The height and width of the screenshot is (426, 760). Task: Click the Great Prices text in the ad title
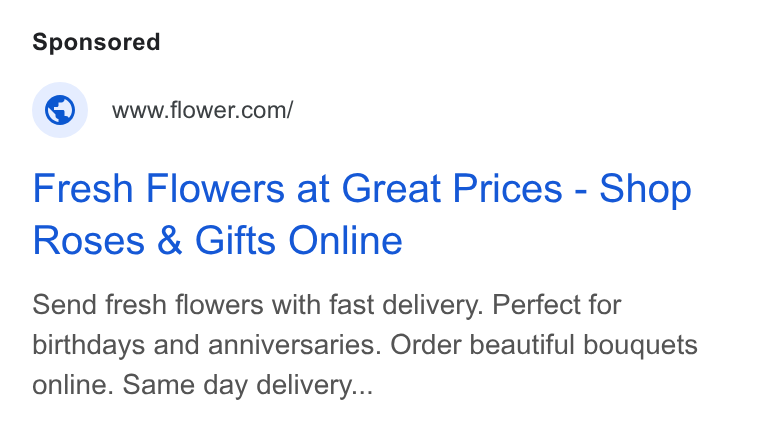click(x=452, y=189)
